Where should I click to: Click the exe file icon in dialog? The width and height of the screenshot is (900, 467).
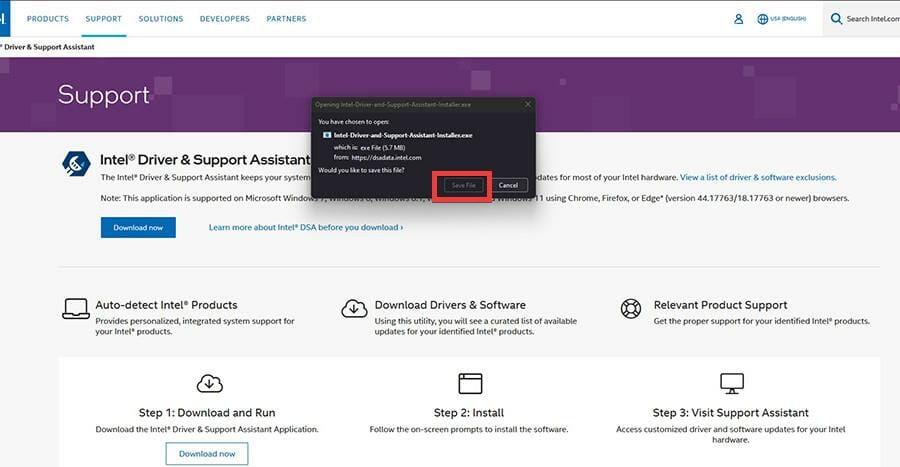[x=327, y=135]
